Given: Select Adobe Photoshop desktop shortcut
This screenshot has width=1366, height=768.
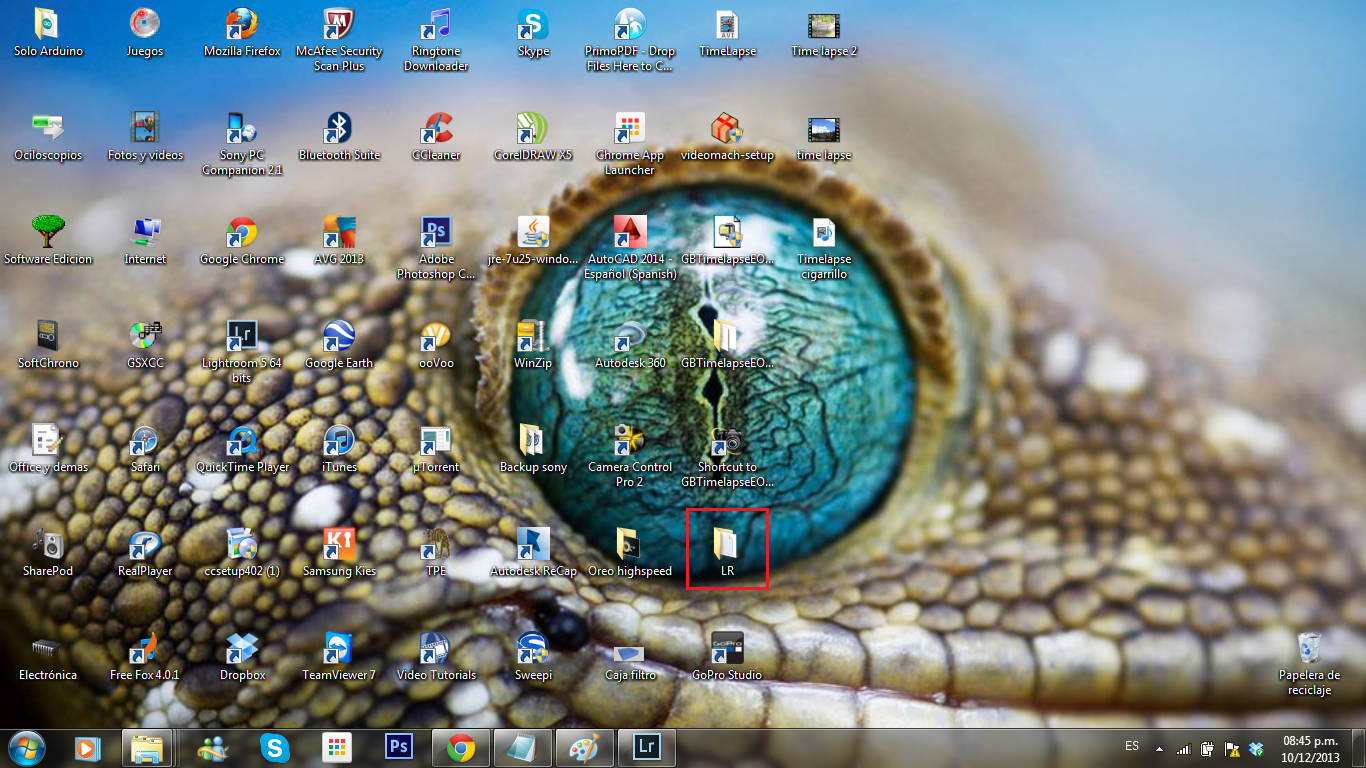Looking at the screenshot, I should tap(436, 248).
